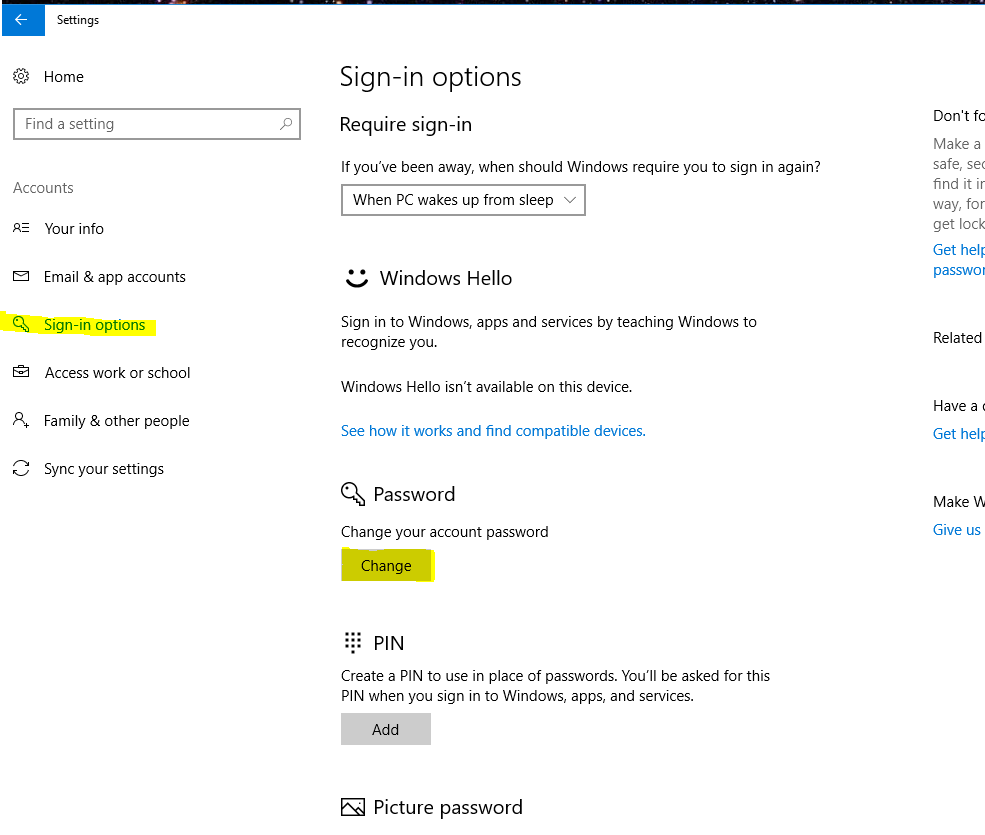985x835 pixels.
Task: Click the search magnifier icon
Action: click(286, 124)
